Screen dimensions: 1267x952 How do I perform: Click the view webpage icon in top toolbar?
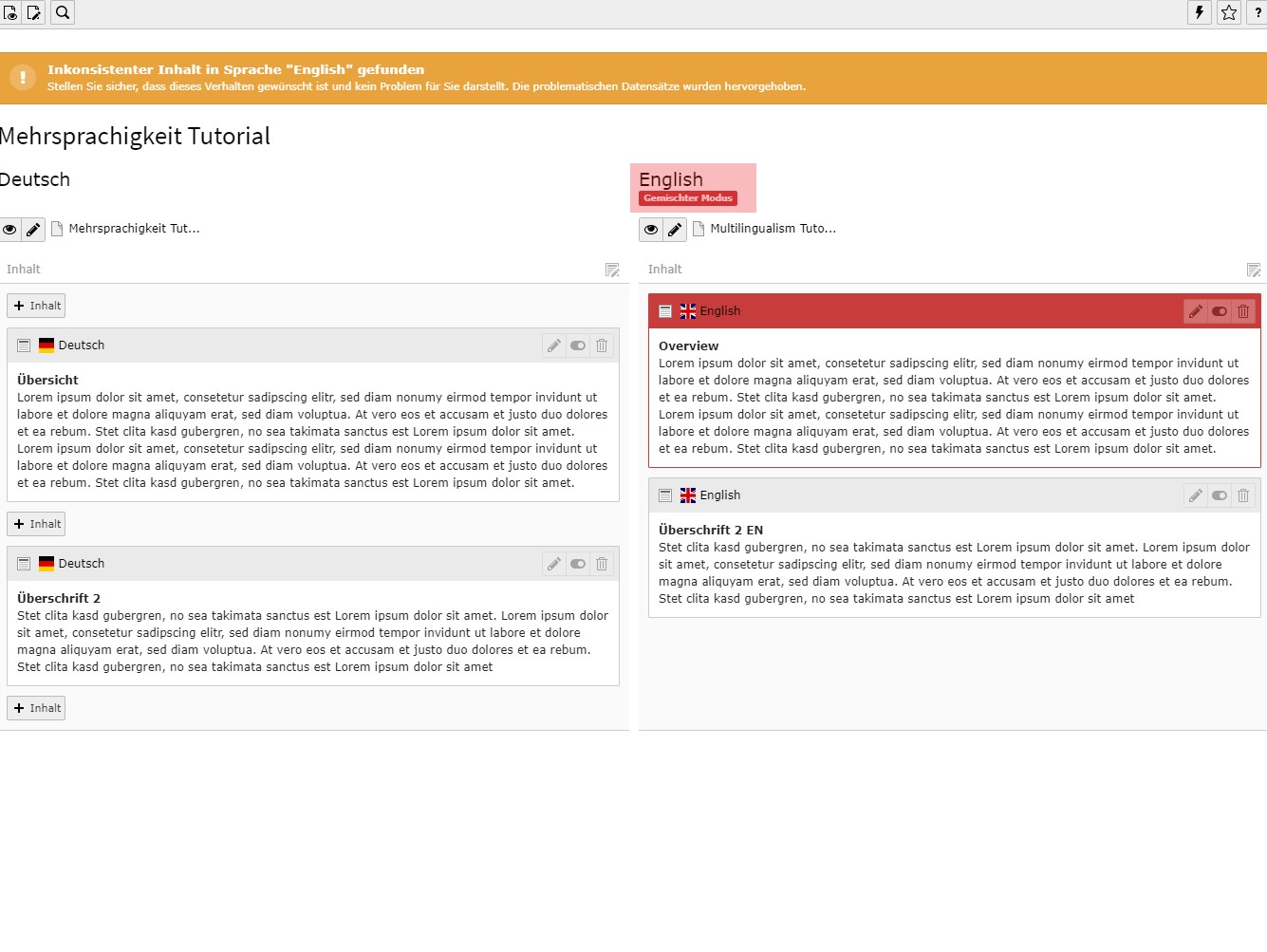[10, 13]
